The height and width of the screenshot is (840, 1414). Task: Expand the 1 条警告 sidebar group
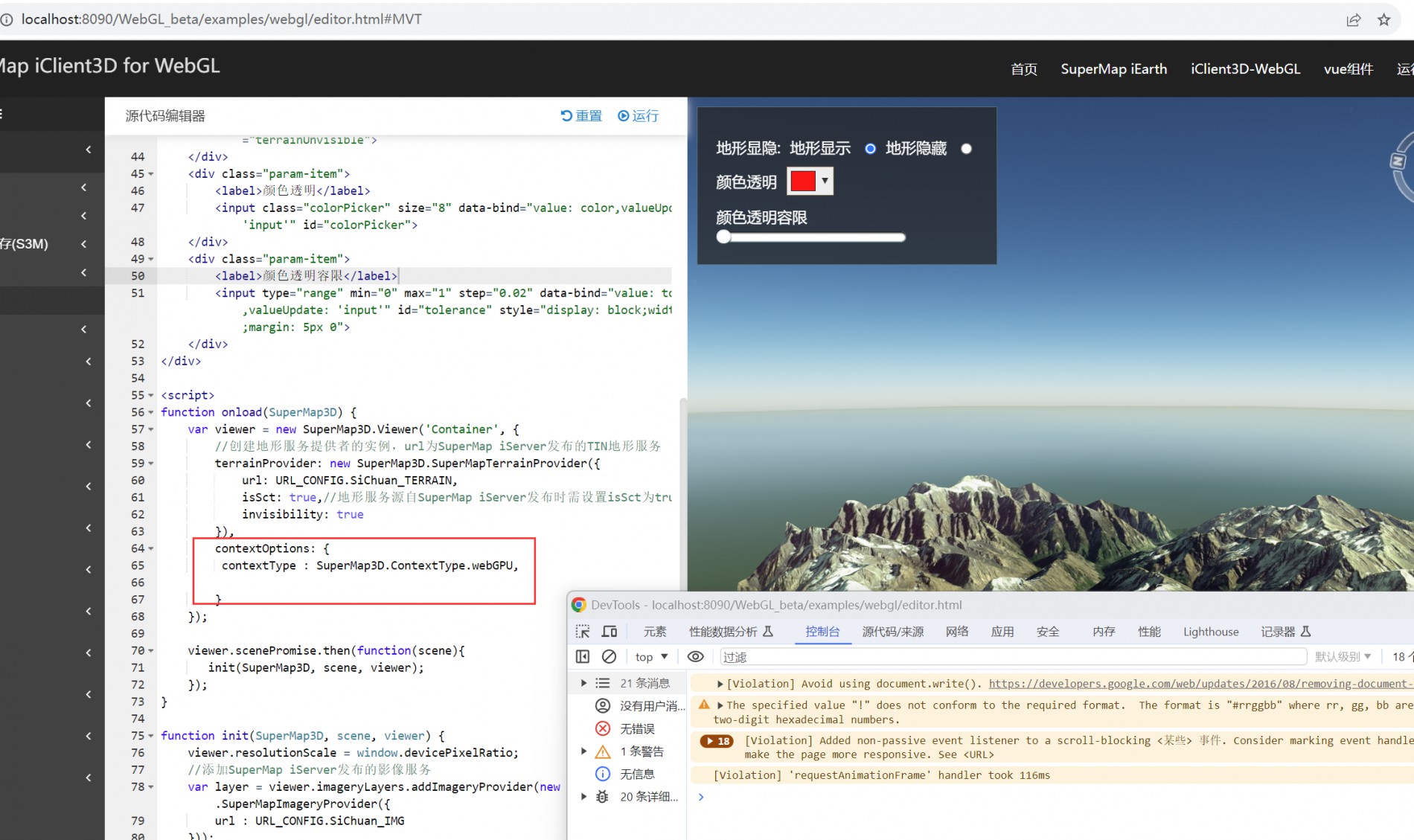(x=584, y=751)
